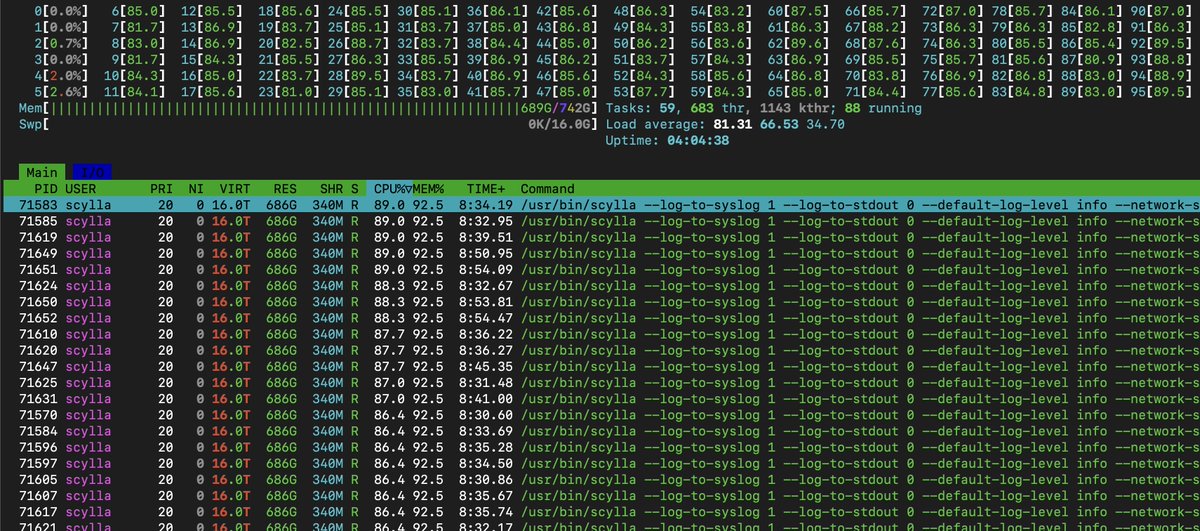1200x531 pixels.
Task: Click the Swp usage bar meter
Action: (x=309, y=124)
